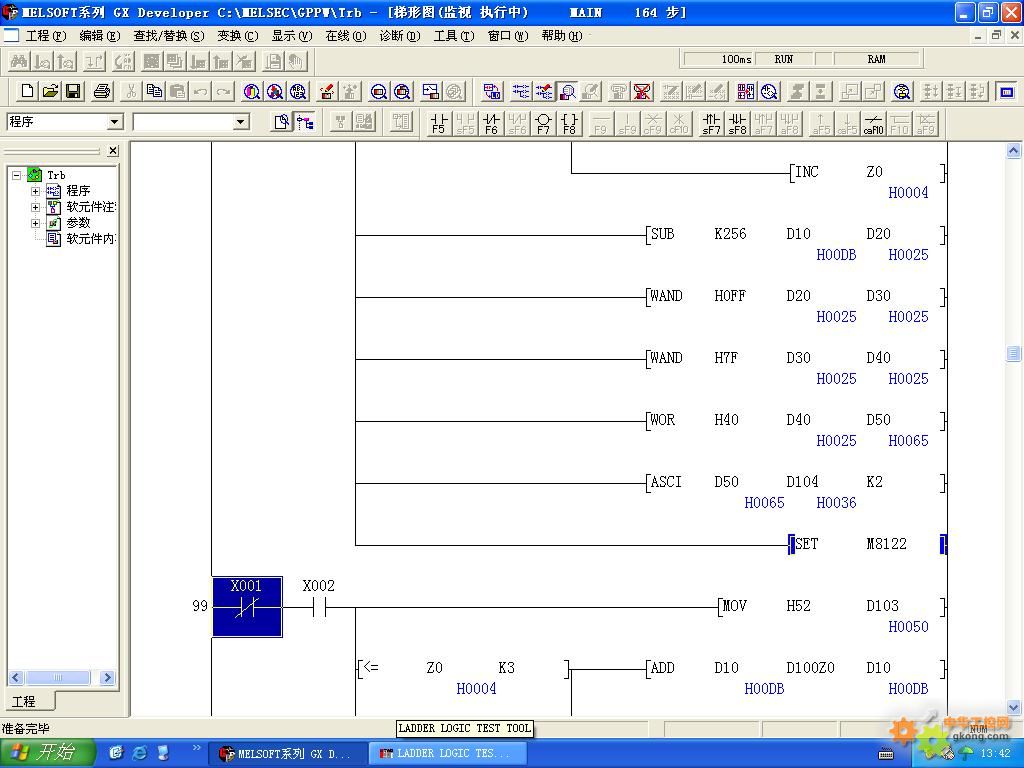Click the SET M8122 instruction
Viewport: 1024px width, 768px height.
pos(867,544)
